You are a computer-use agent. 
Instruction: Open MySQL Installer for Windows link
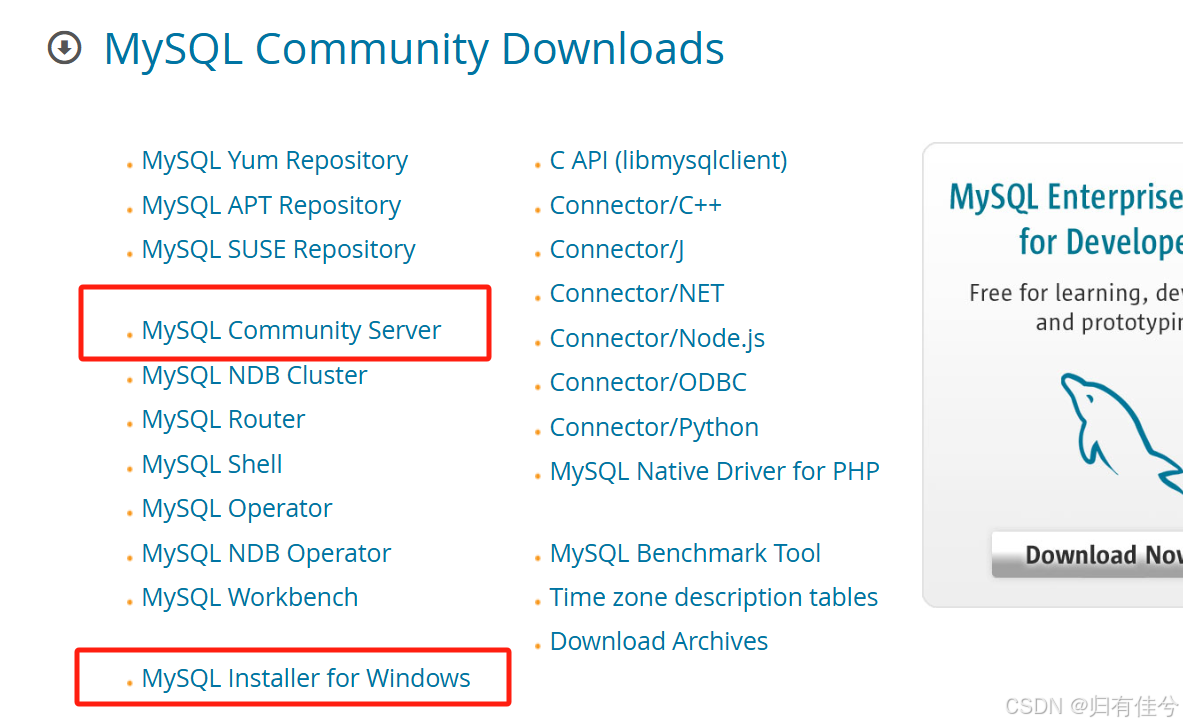[x=306, y=678]
